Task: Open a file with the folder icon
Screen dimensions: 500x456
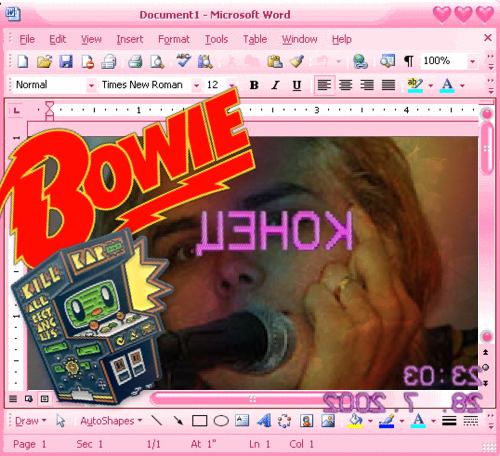Action: coord(44,62)
